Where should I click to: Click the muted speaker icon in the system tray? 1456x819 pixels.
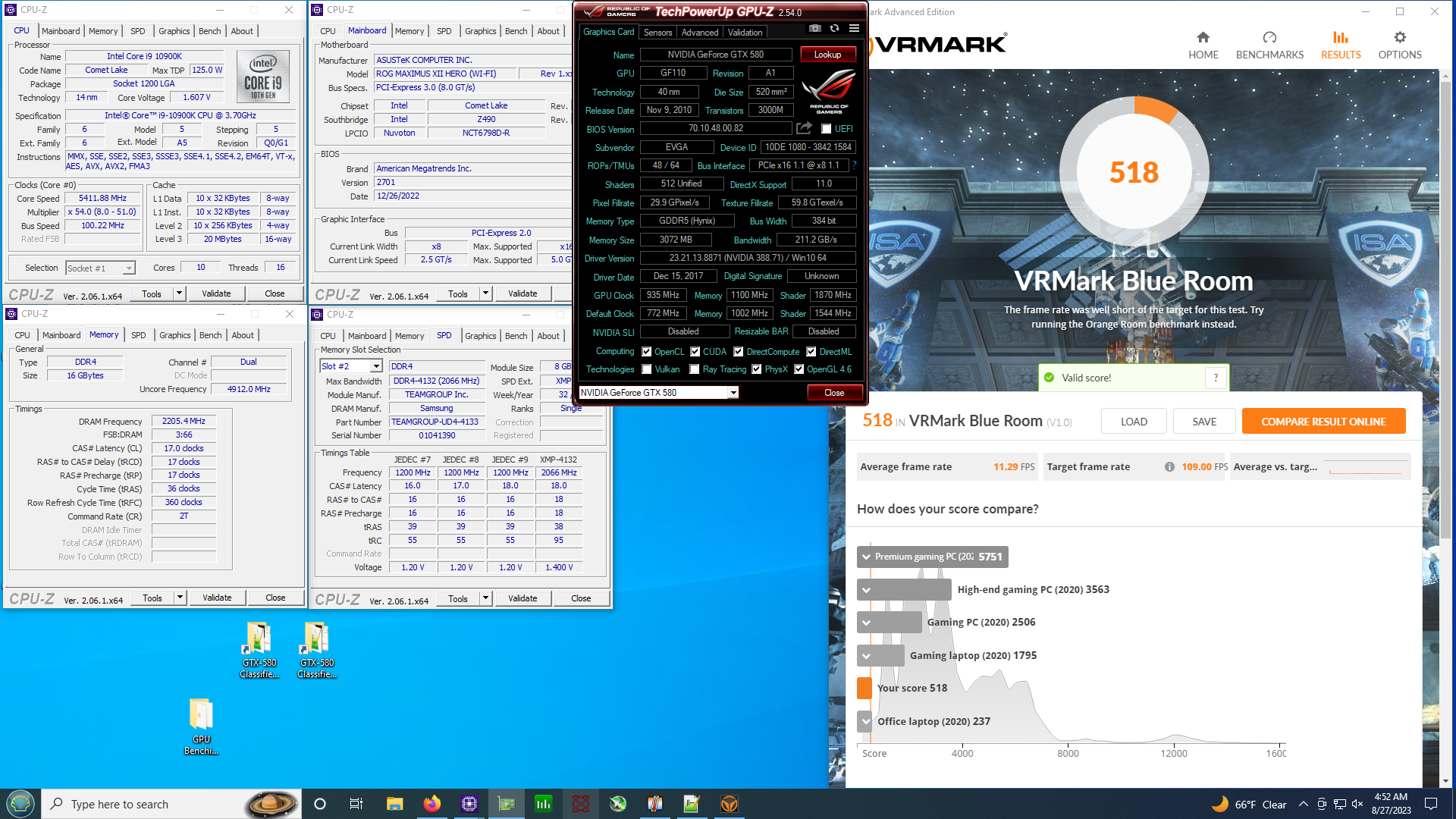(x=1357, y=804)
